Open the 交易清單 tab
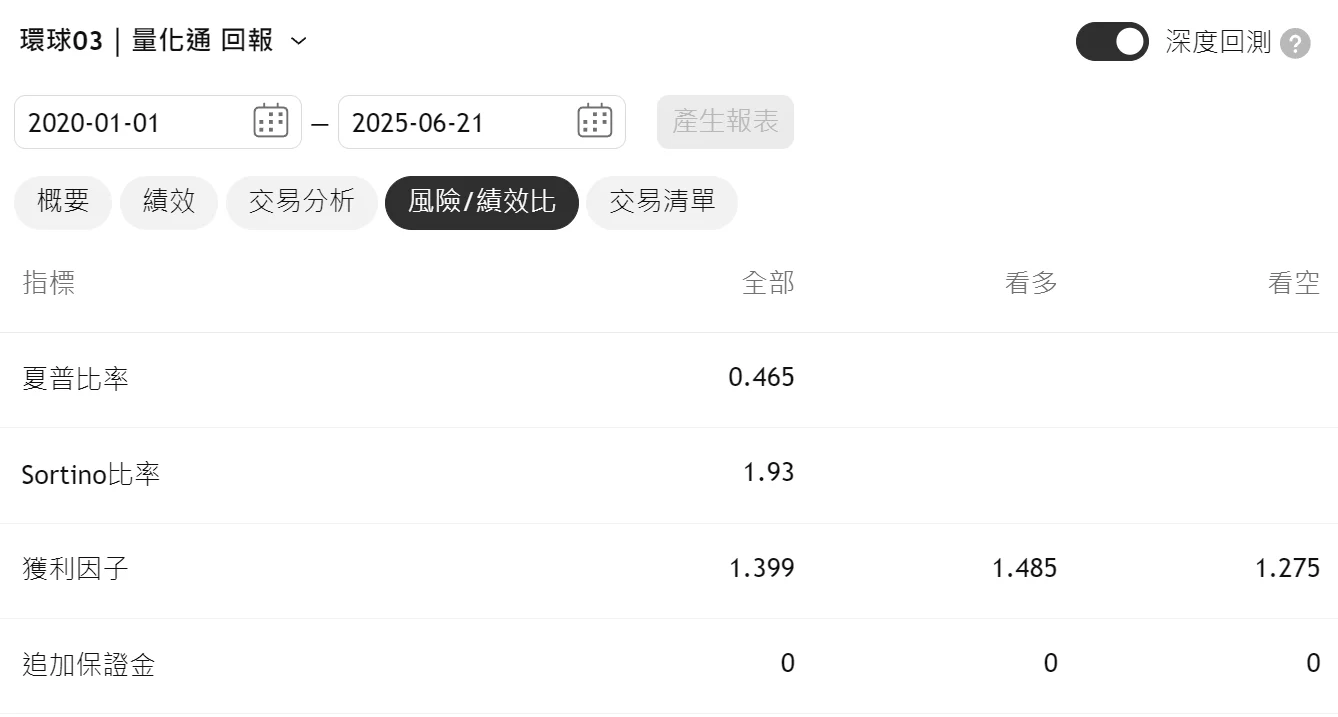The width and height of the screenshot is (1338, 717). (x=662, y=202)
